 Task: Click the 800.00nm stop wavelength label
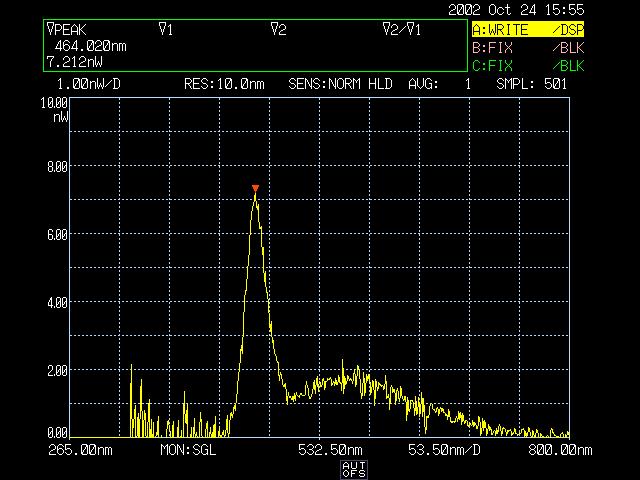coord(560,450)
